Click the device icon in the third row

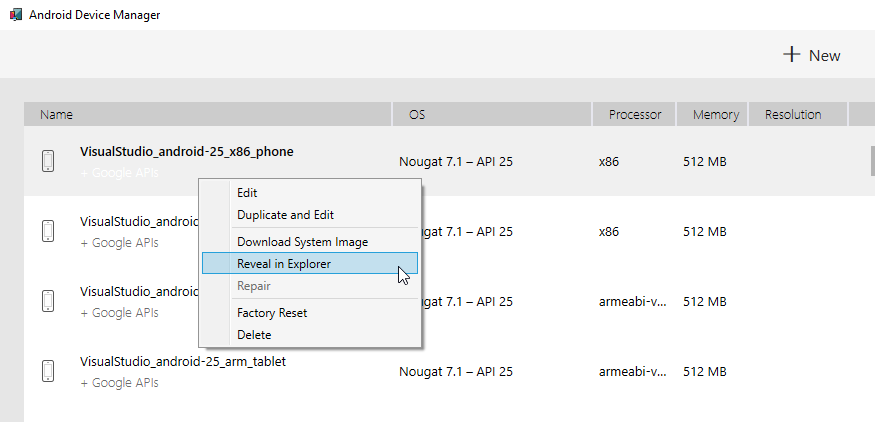[x=48, y=301]
